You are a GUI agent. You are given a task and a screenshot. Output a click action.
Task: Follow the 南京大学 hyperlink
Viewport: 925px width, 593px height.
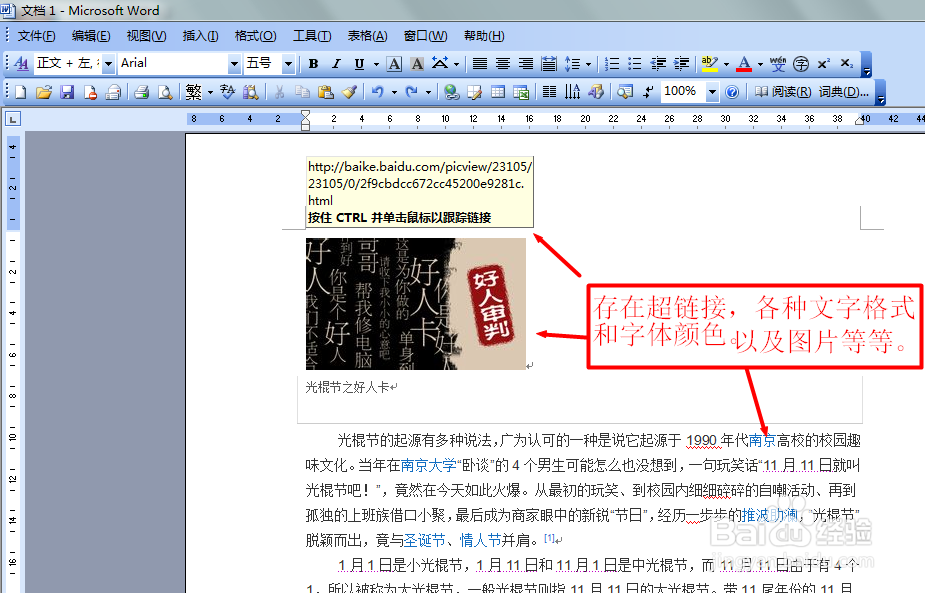pyautogui.click(x=428, y=466)
